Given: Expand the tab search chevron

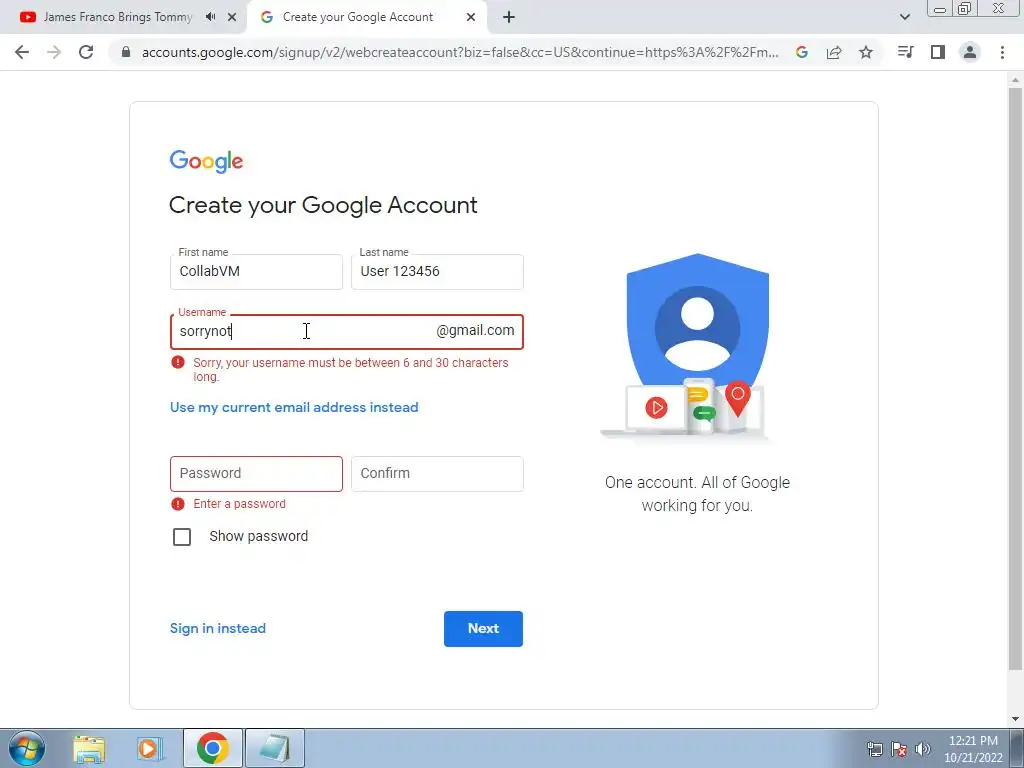Looking at the screenshot, I should [x=904, y=17].
